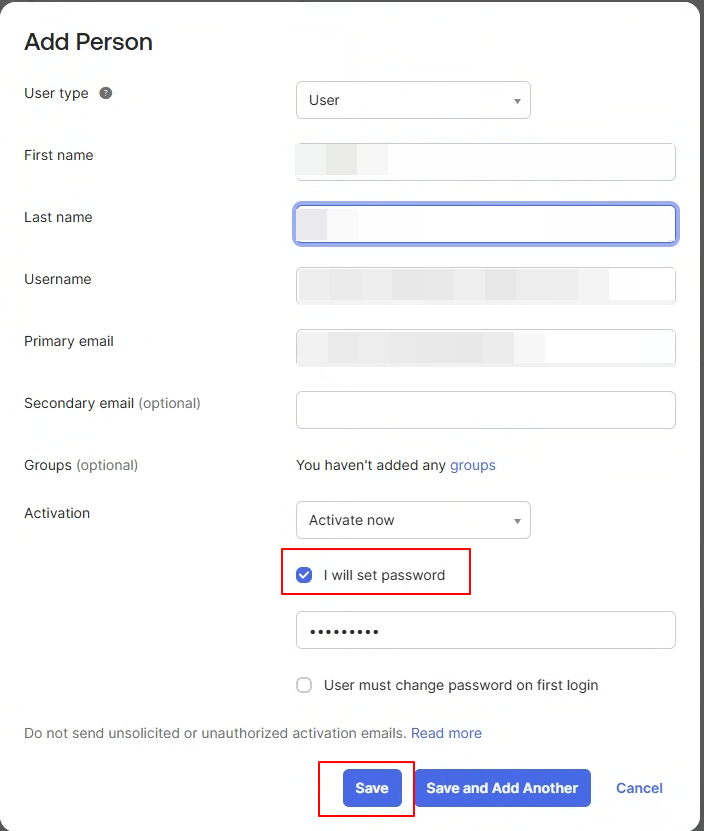Cancel the Add Person dialog
This screenshot has width=704, height=831.
pyautogui.click(x=639, y=788)
